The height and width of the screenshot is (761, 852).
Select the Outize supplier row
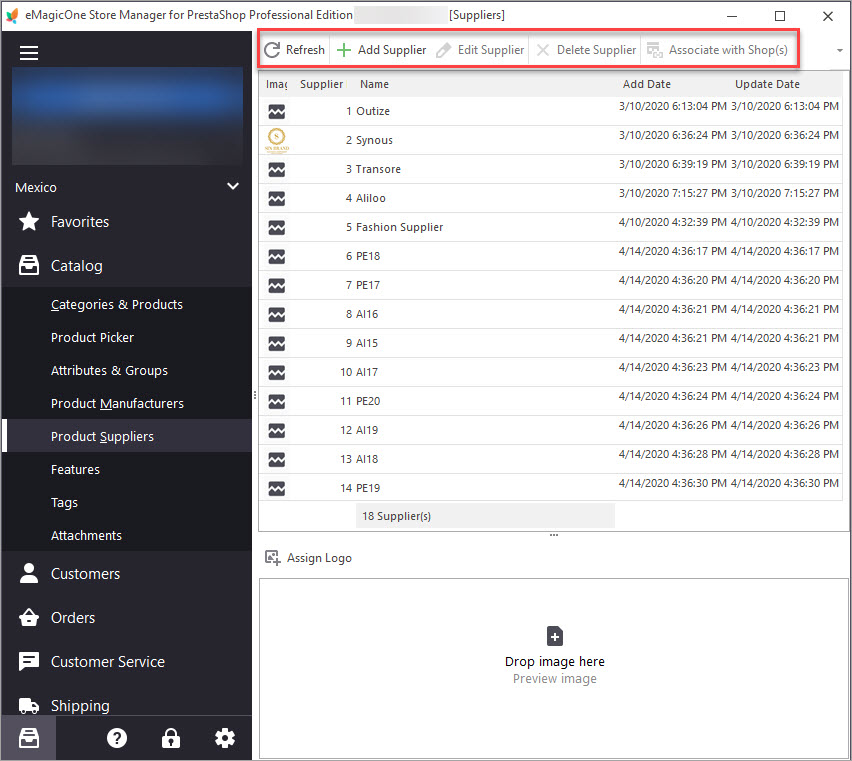point(550,111)
